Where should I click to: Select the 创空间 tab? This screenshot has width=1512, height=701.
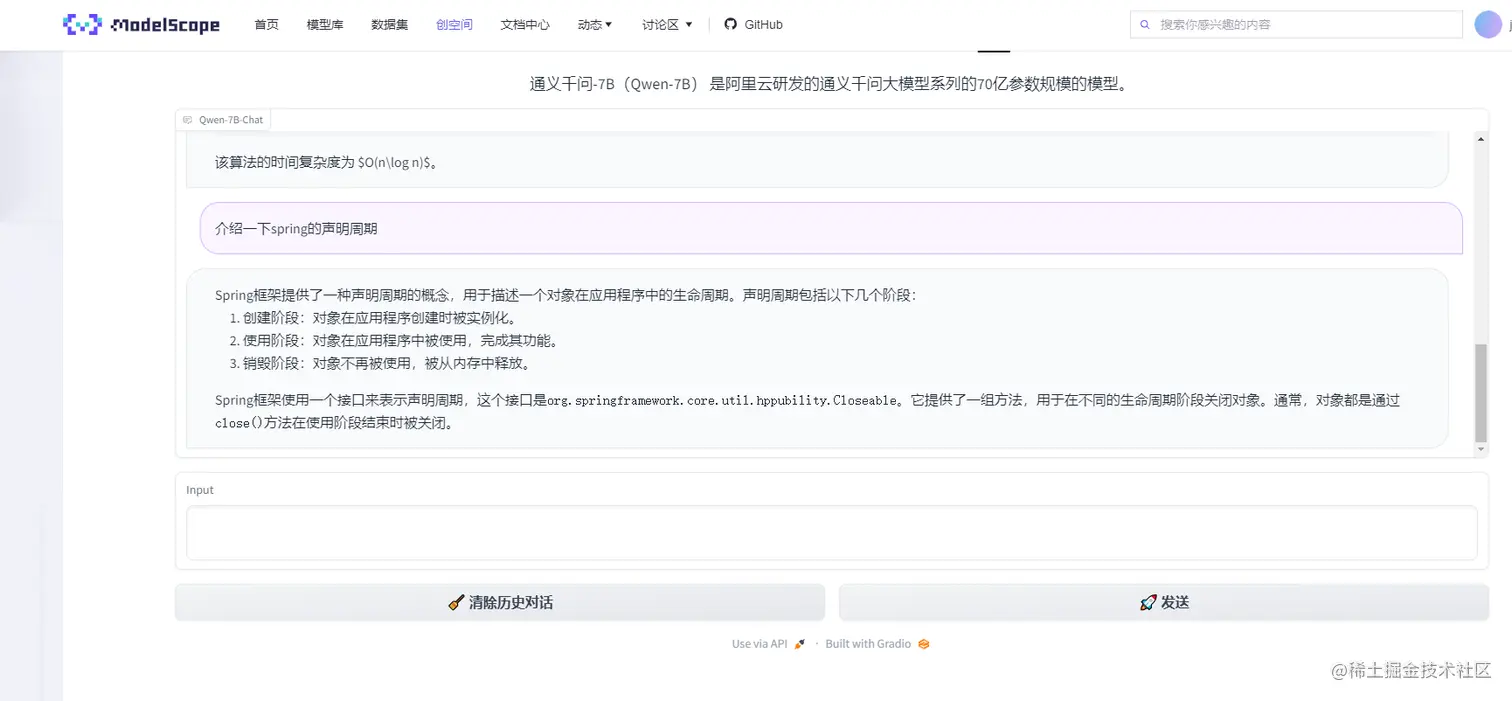click(x=454, y=25)
